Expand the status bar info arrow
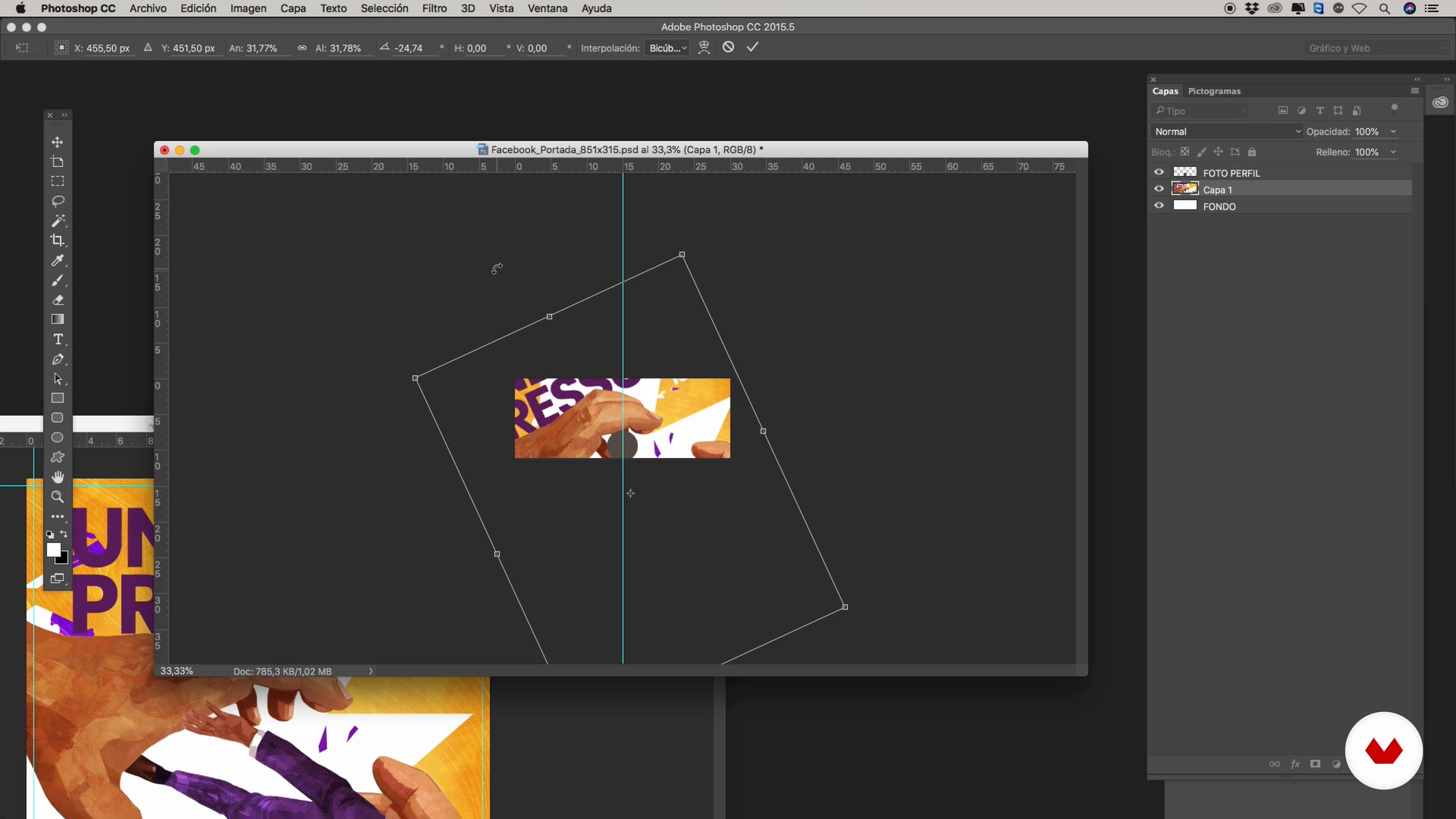Screen dimensions: 1456x819 click(x=371, y=671)
